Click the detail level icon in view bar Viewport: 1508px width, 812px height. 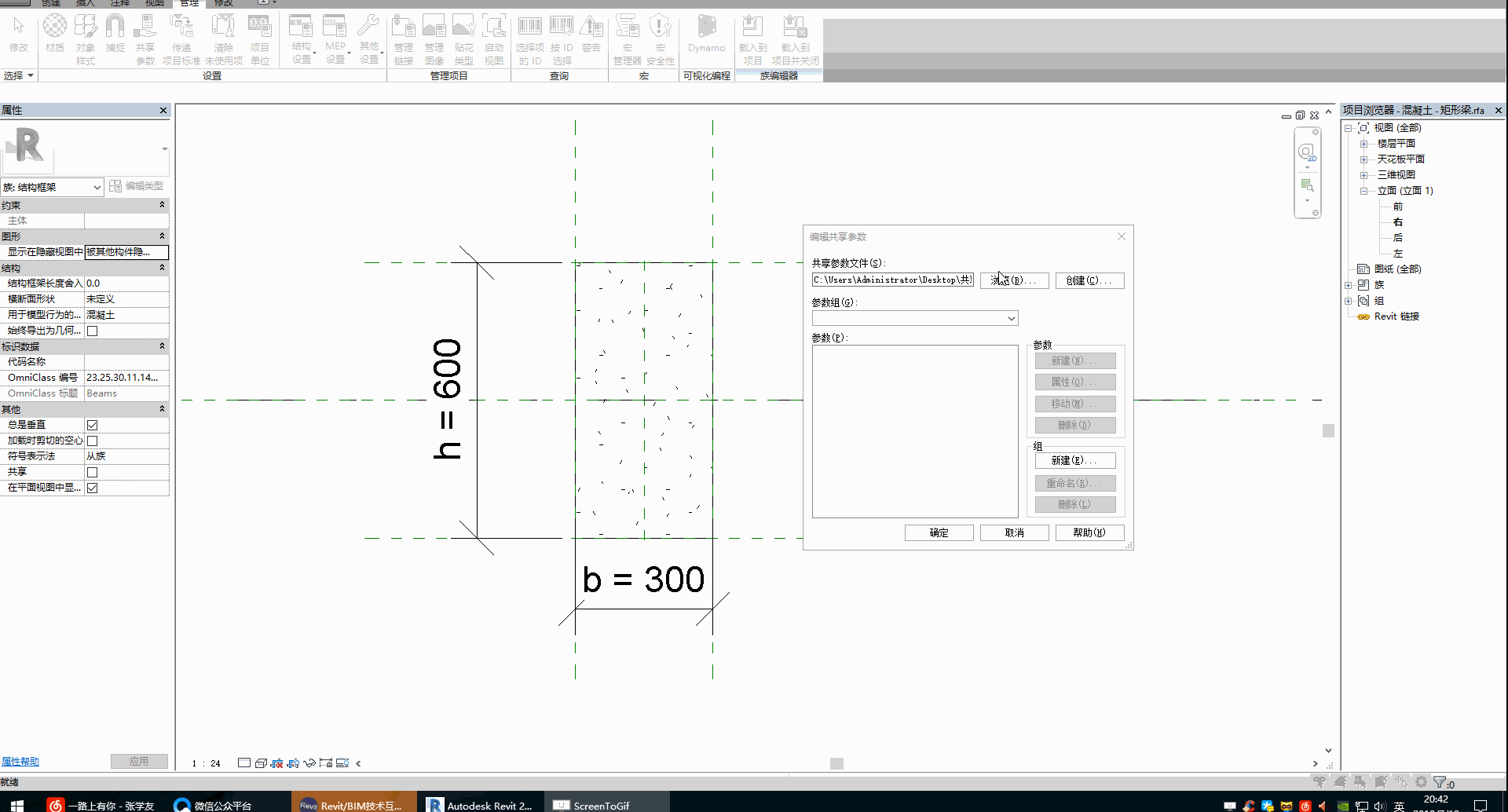tap(244, 763)
